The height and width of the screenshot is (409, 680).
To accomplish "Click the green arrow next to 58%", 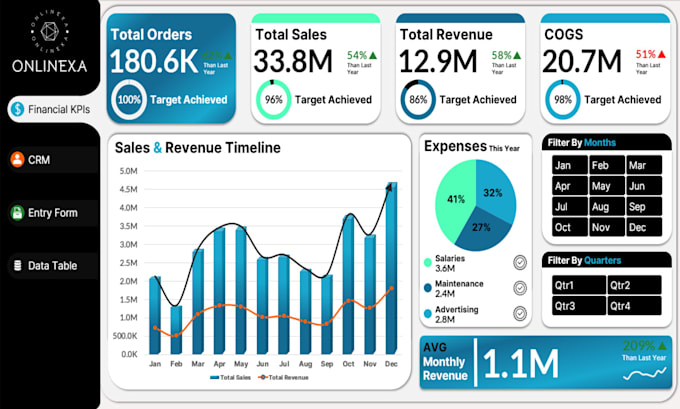I will [x=517, y=56].
